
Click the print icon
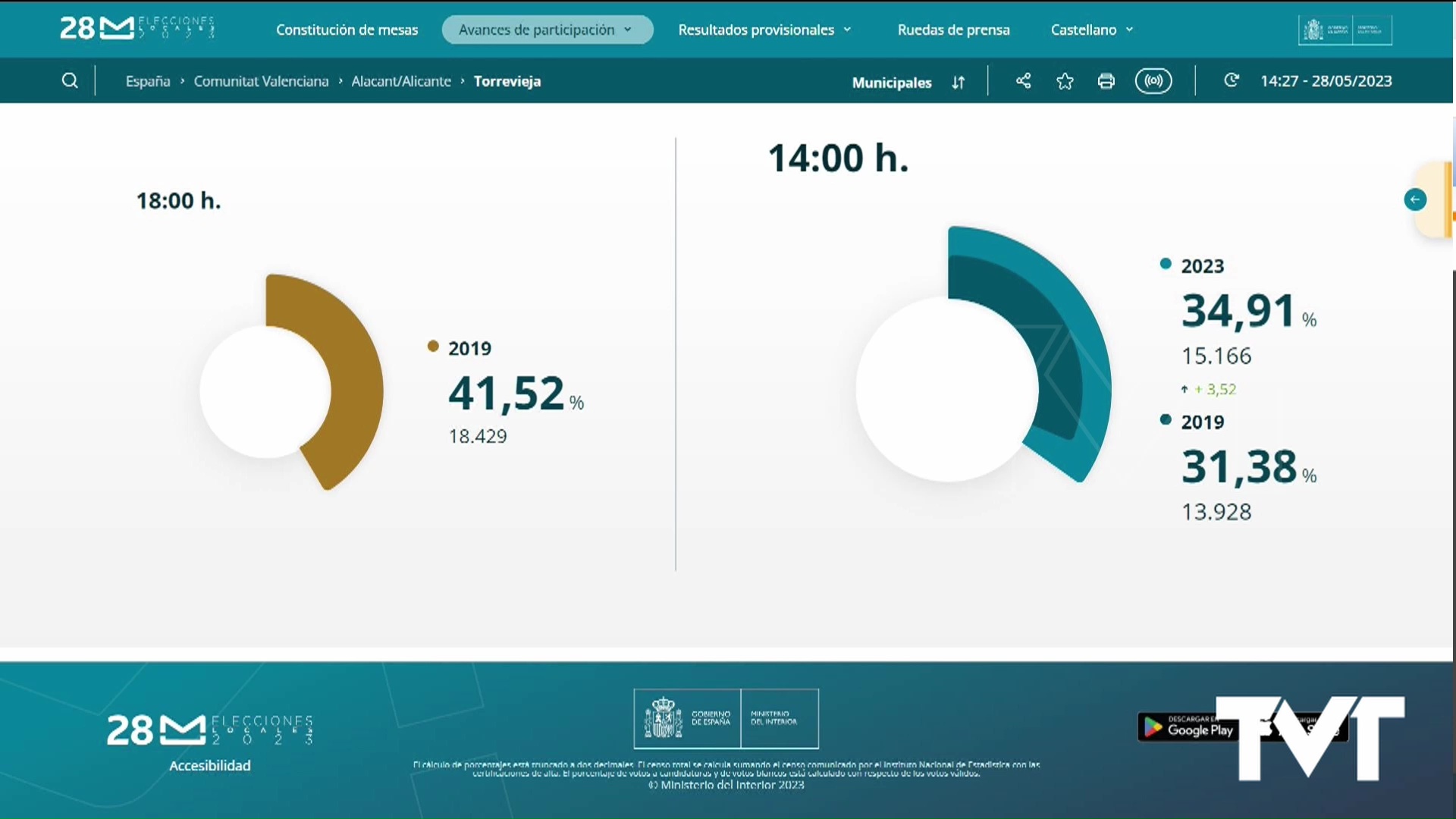[x=1106, y=81]
